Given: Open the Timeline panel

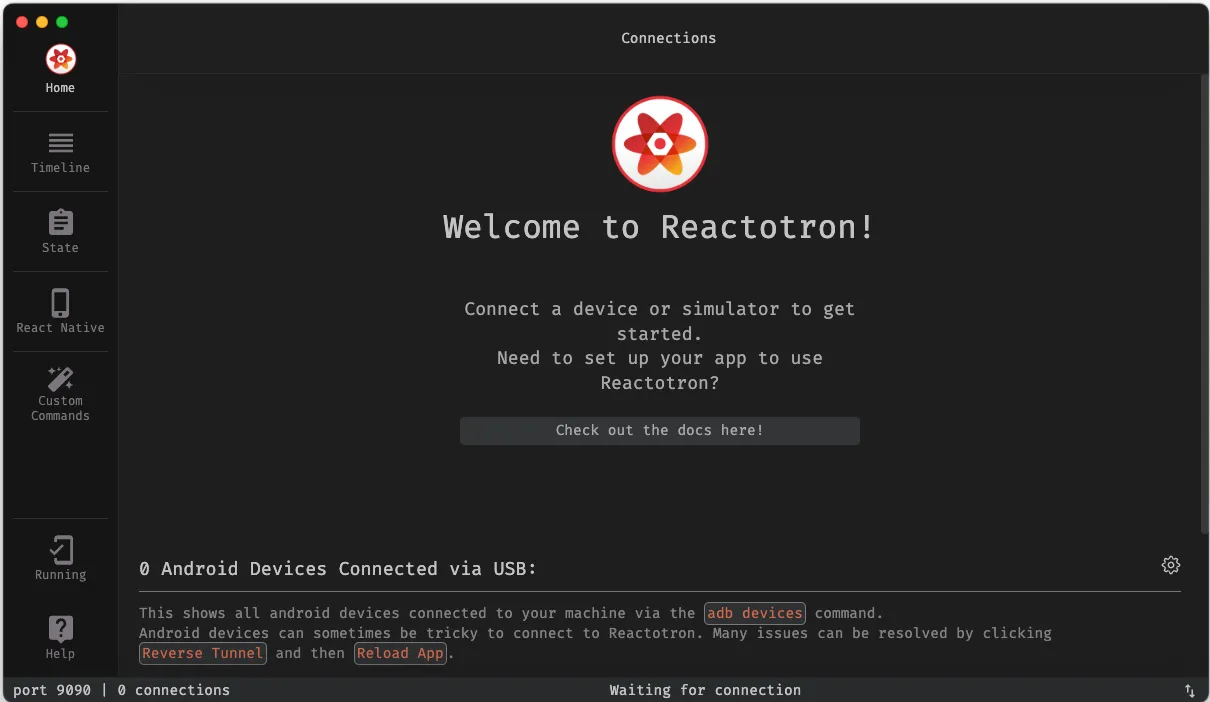Looking at the screenshot, I should [x=60, y=152].
